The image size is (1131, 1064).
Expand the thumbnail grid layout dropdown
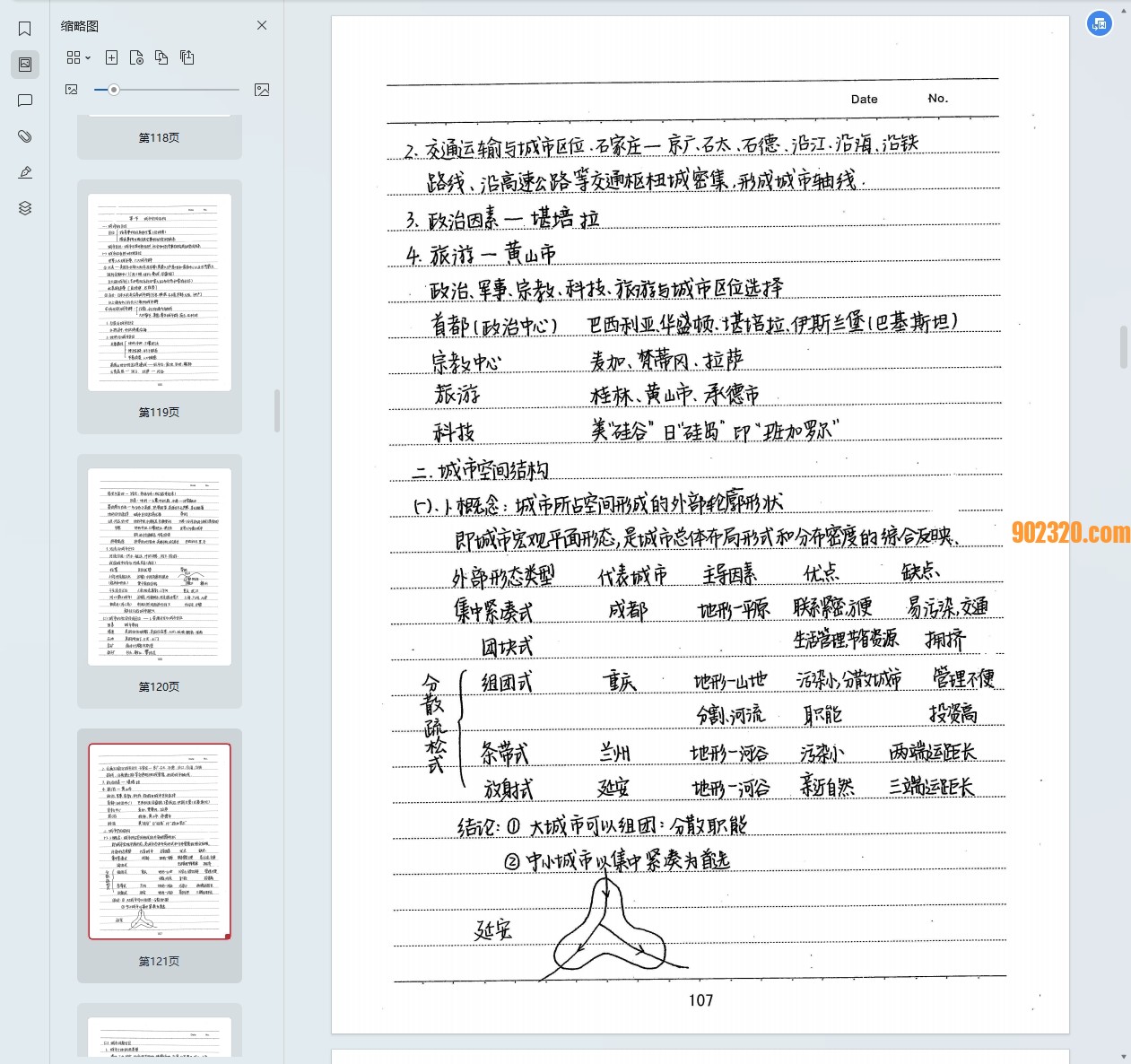pyautogui.click(x=79, y=57)
